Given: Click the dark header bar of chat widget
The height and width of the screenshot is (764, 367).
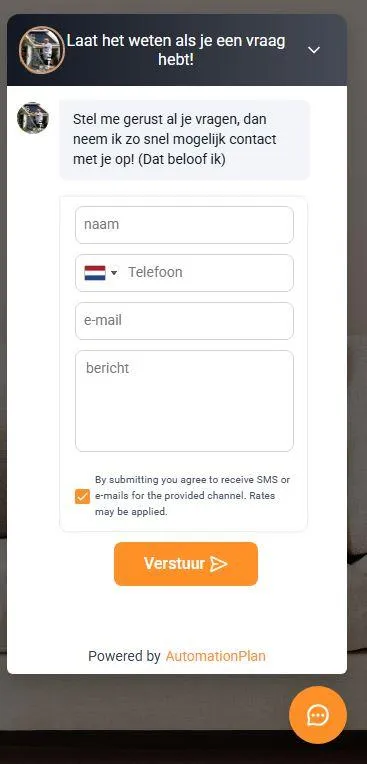Looking at the screenshot, I should pos(177,50).
